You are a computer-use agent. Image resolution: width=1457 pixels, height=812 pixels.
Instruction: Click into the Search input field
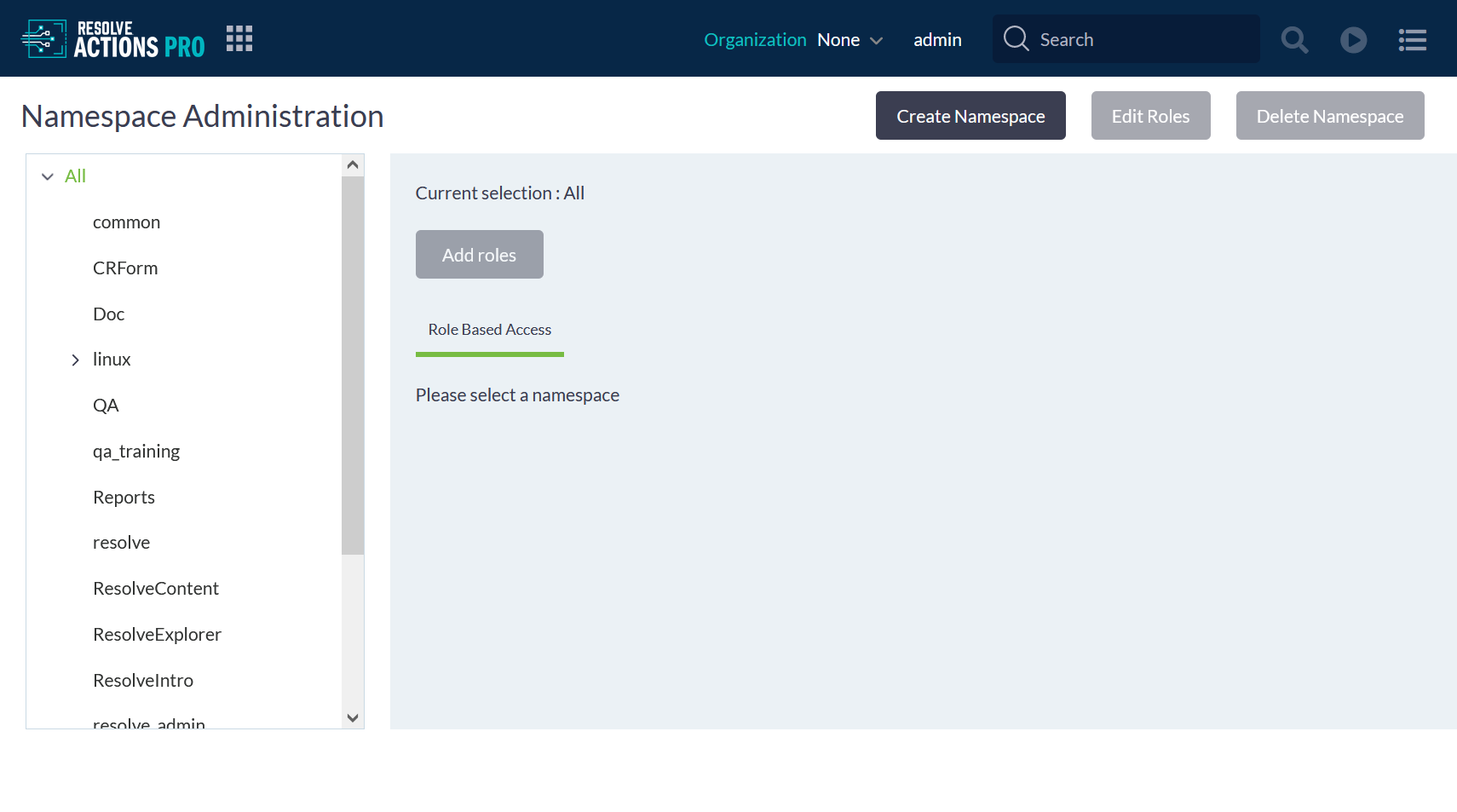[x=1142, y=39]
